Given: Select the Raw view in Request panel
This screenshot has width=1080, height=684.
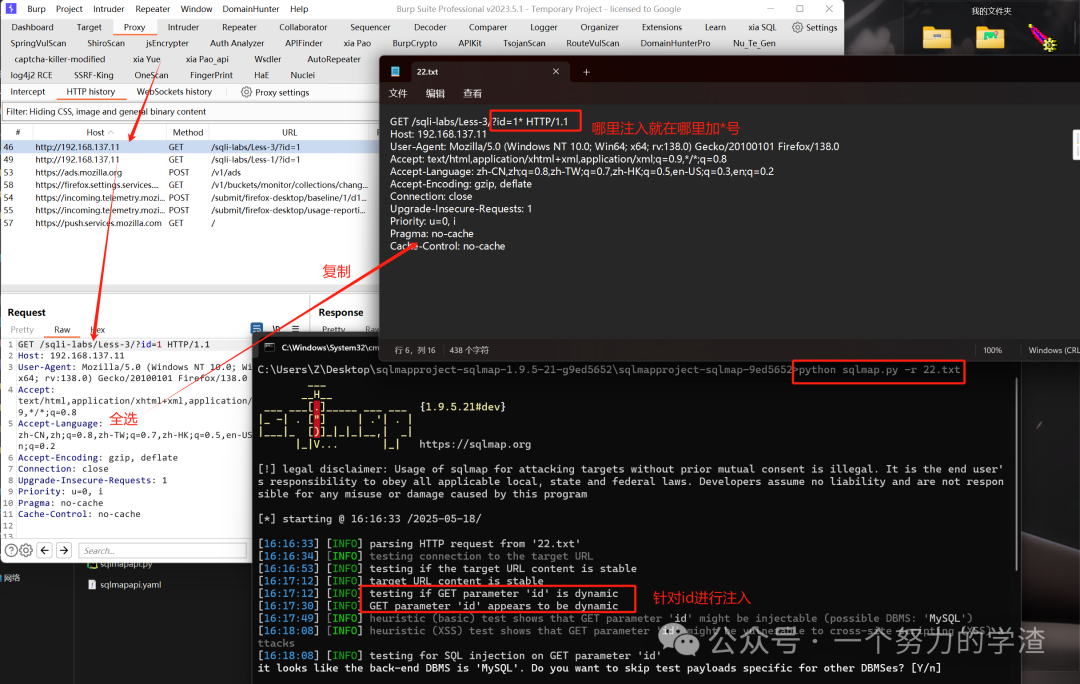Looking at the screenshot, I should 62,329.
